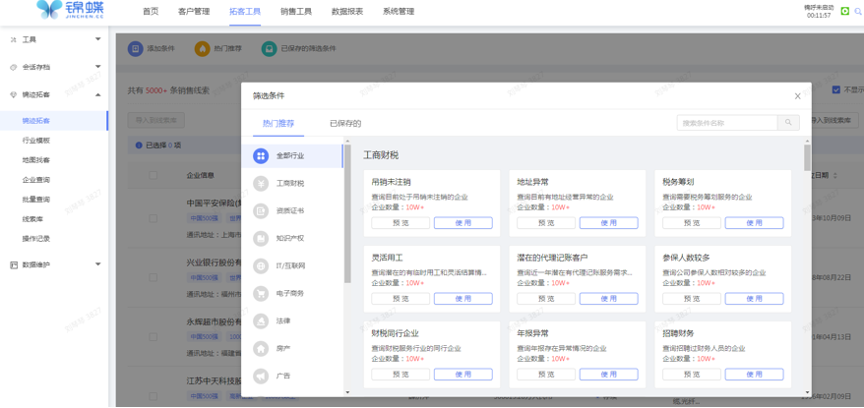Tick the checkbox for 中国平安保险 row

point(153,218)
